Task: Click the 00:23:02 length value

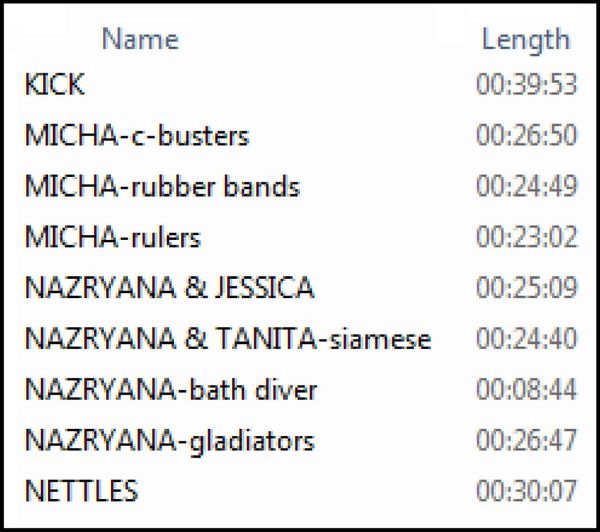Action: pos(527,237)
